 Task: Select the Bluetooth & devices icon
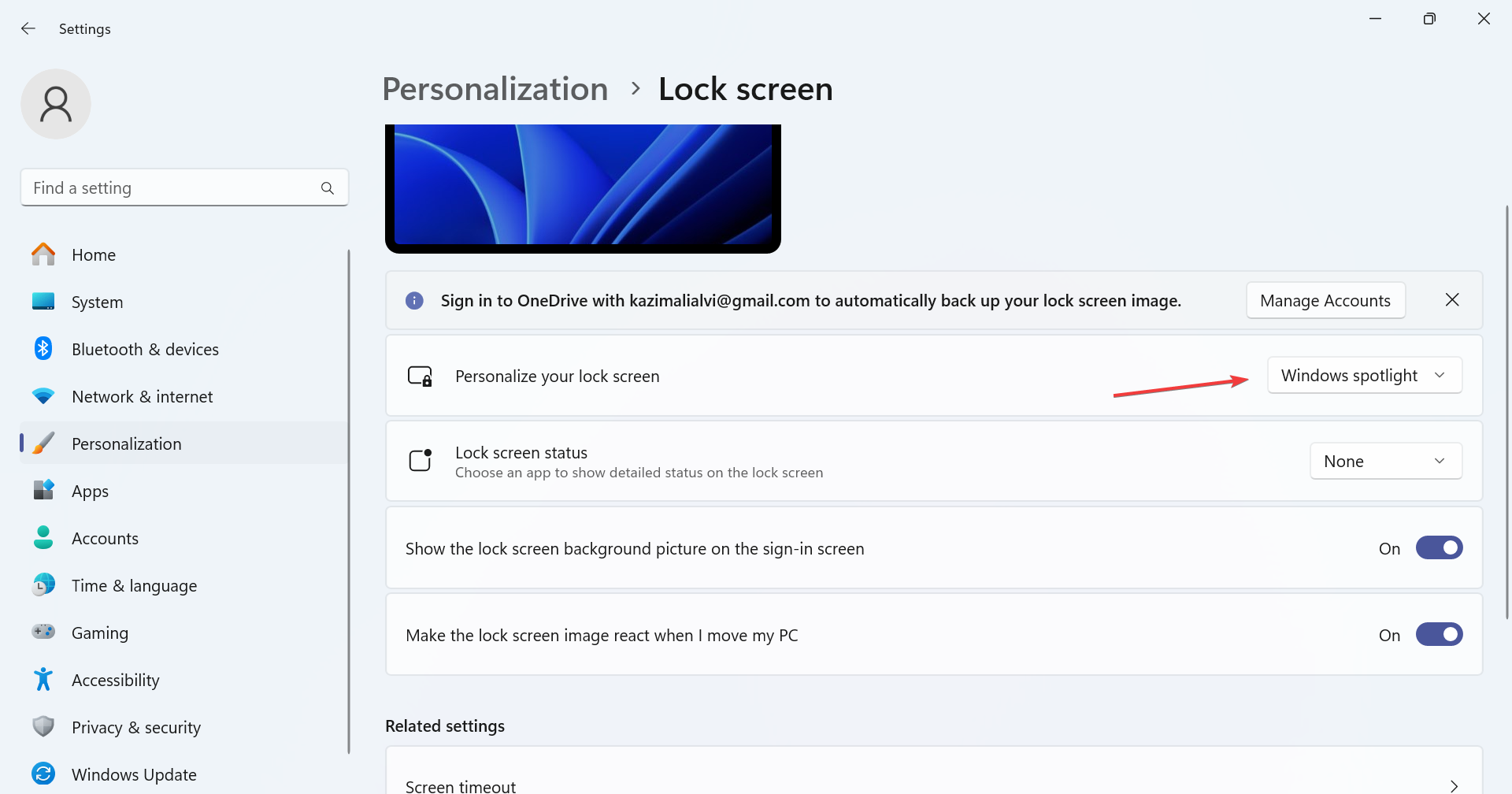(43, 349)
